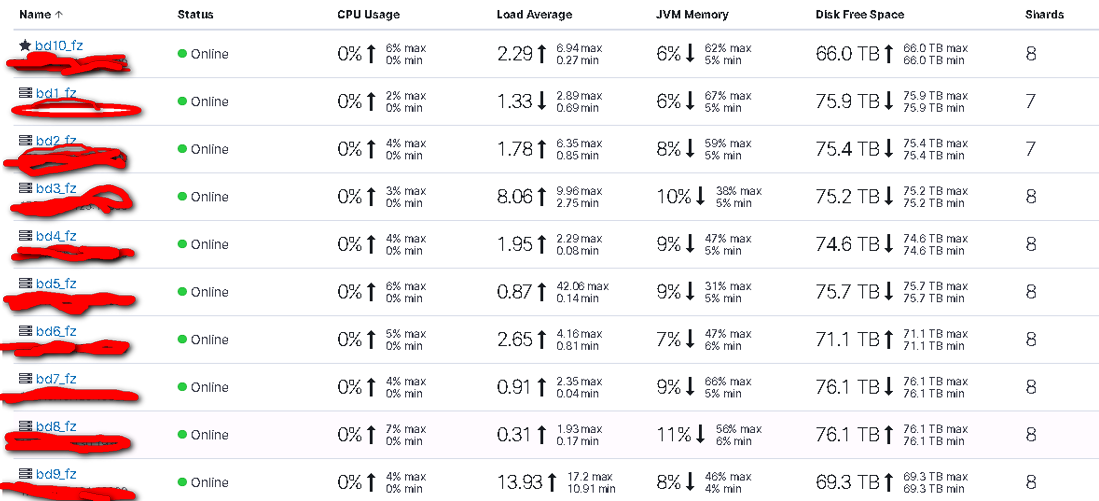The image size is (1099, 501).
Task: Open the bd6_fz node link
Action: 55,331
